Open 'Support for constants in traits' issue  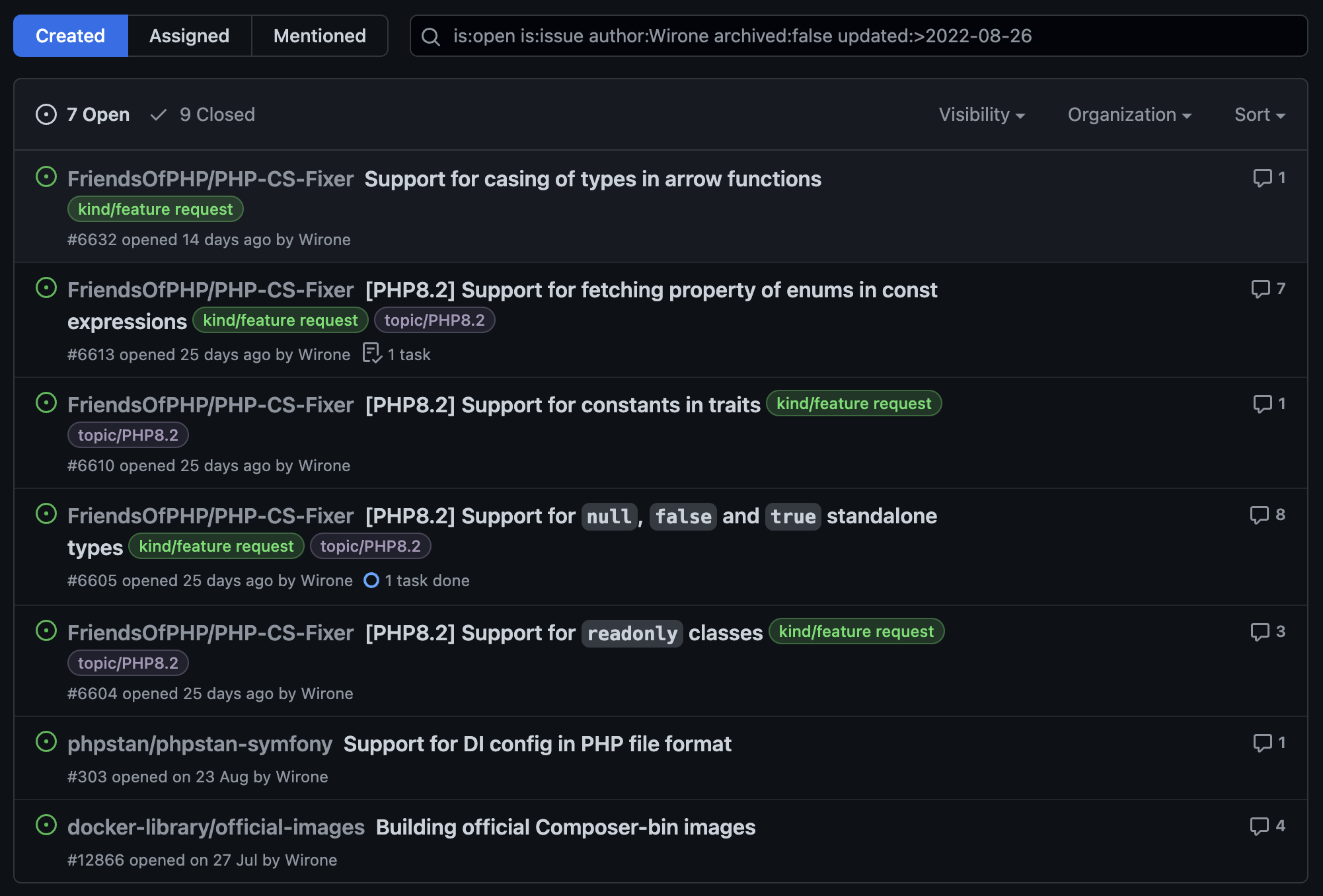562,405
